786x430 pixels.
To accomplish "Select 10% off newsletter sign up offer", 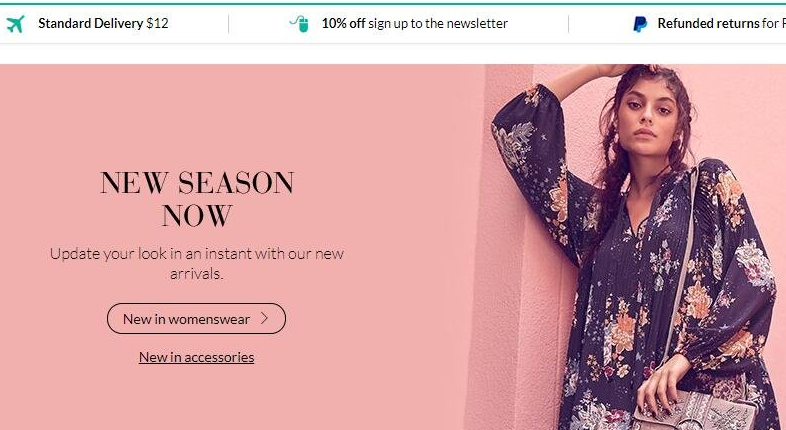I will coord(415,24).
